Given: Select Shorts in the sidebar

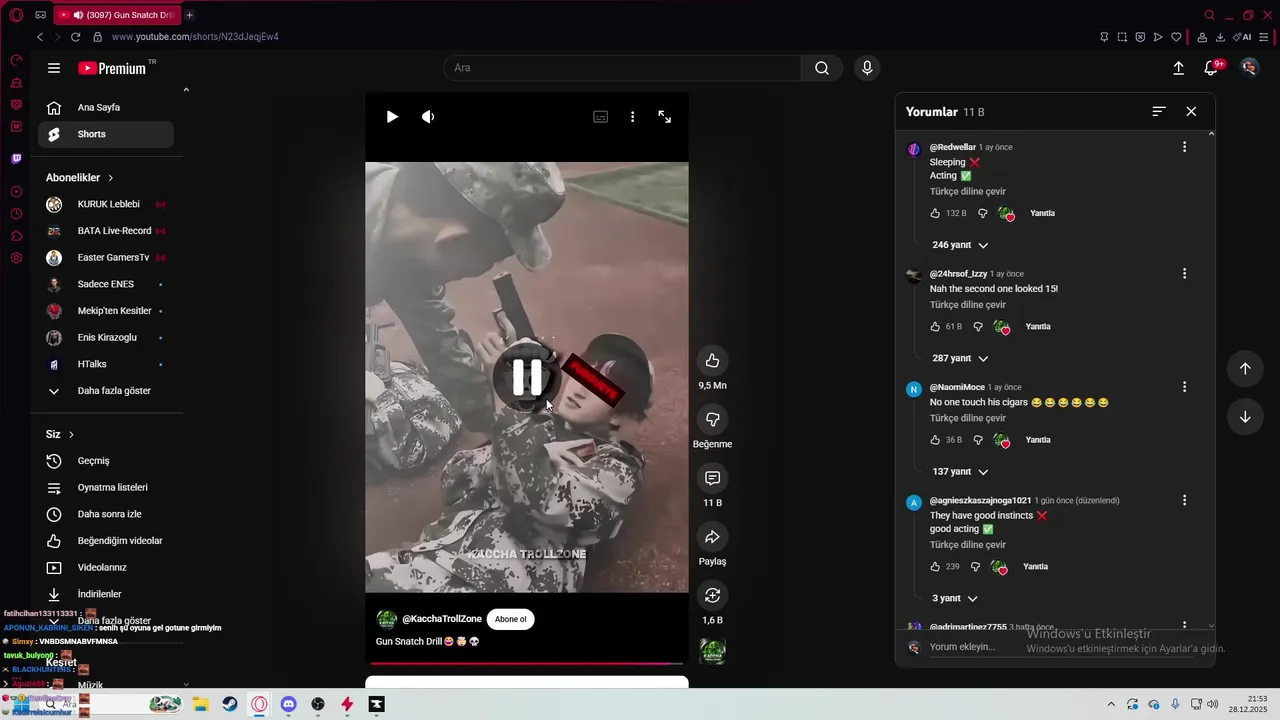Looking at the screenshot, I should tap(106, 134).
